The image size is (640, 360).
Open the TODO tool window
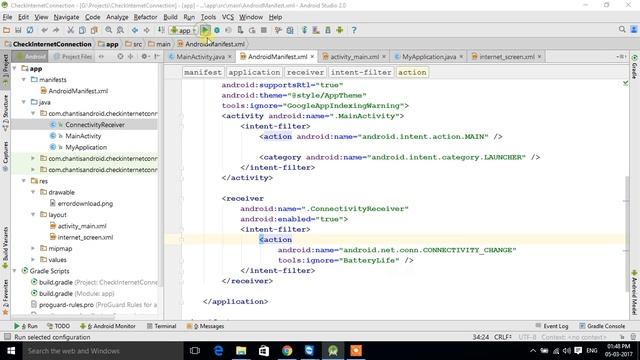[58, 326]
